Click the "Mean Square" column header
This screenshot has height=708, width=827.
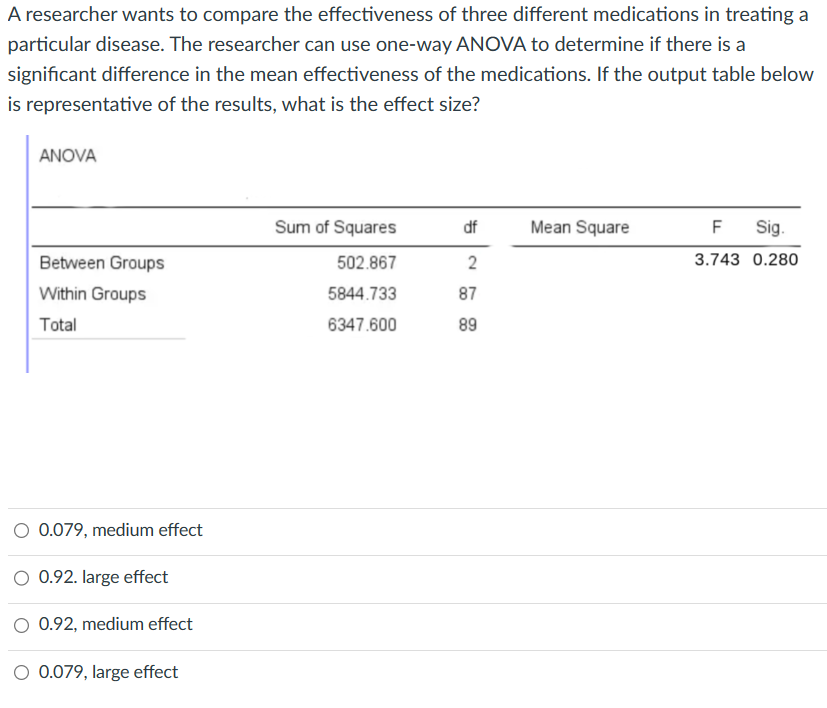pyautogui.click(x=580, y=227)
